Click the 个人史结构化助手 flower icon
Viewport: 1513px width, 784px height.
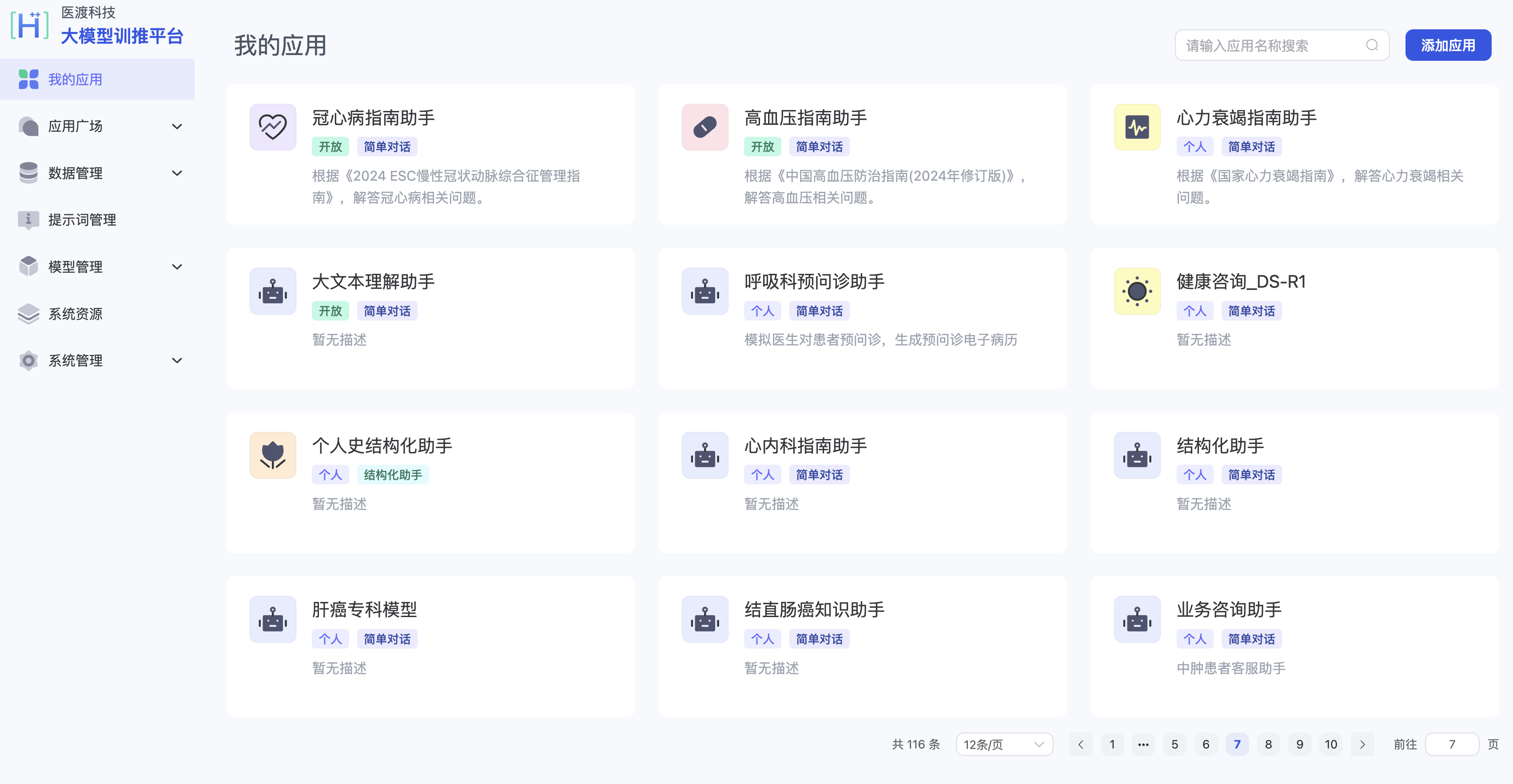(273, 455)
